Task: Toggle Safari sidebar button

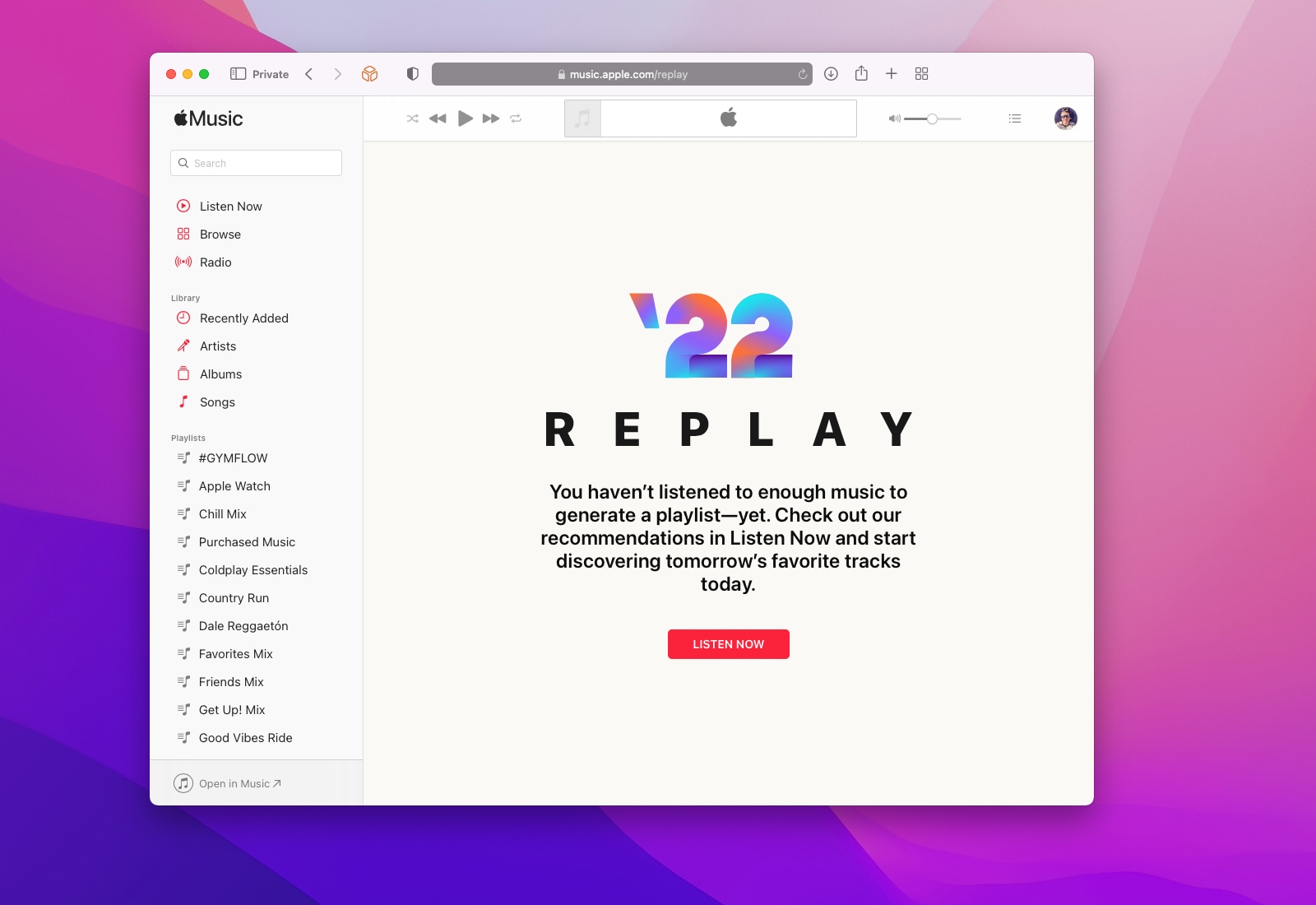Action: (x=239, y=74)
